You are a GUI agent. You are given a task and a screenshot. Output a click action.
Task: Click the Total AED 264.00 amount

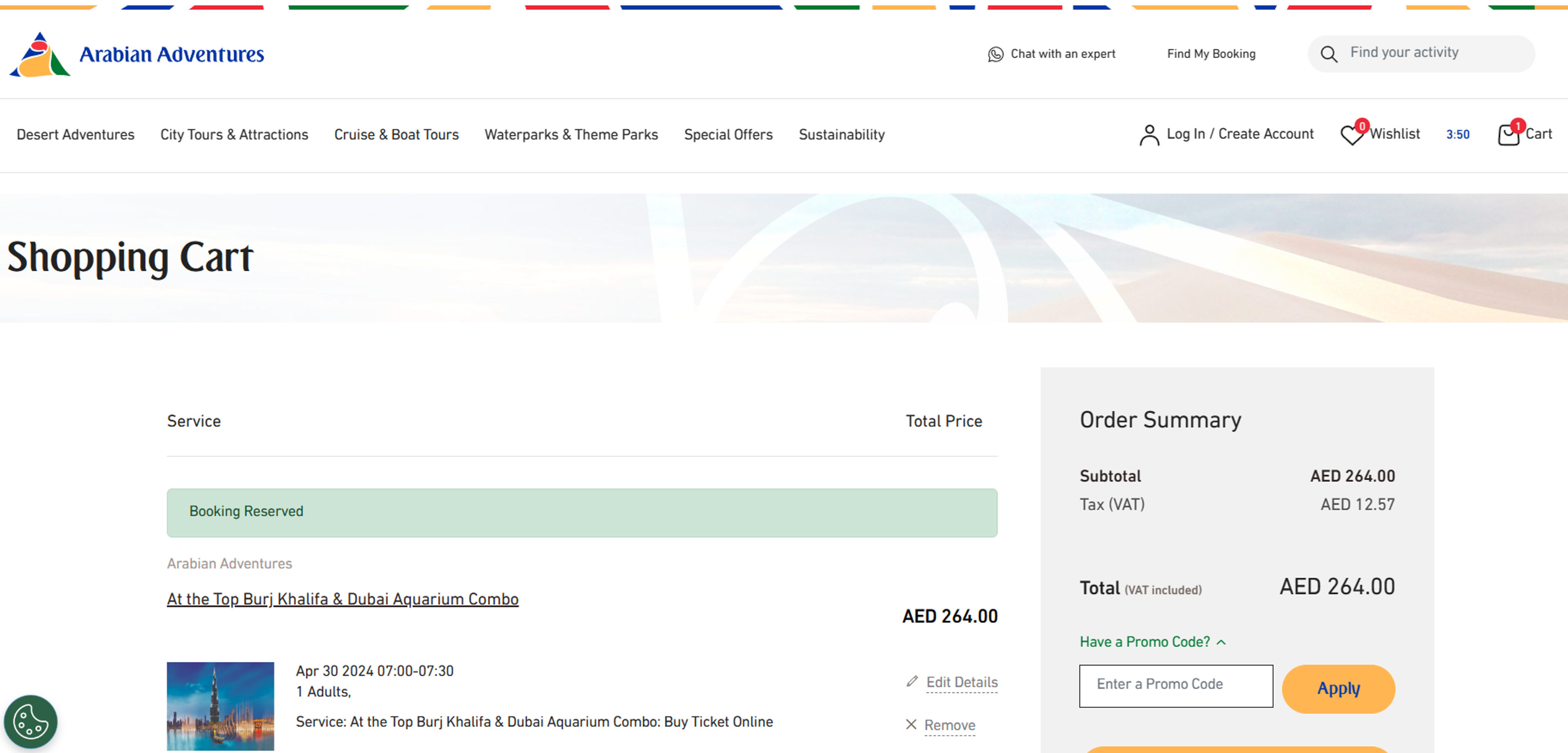coord(1337,587)
